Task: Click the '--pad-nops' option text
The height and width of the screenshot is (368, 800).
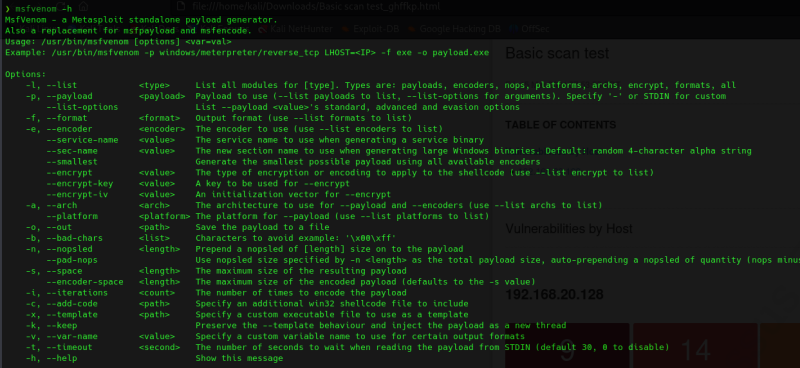Action: [x=72, y=260]
